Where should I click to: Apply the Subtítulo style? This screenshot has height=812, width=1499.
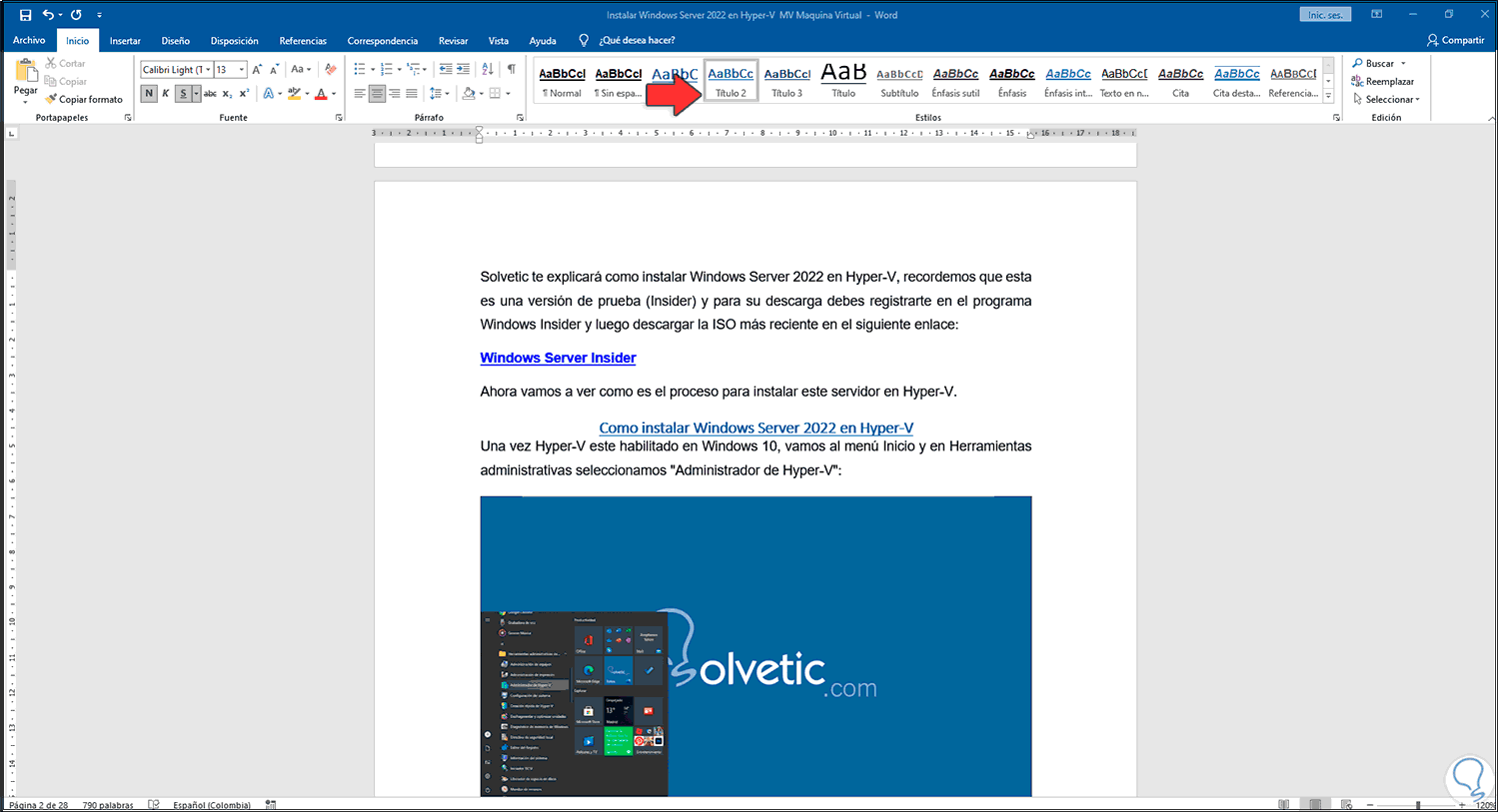pos(899,81)
